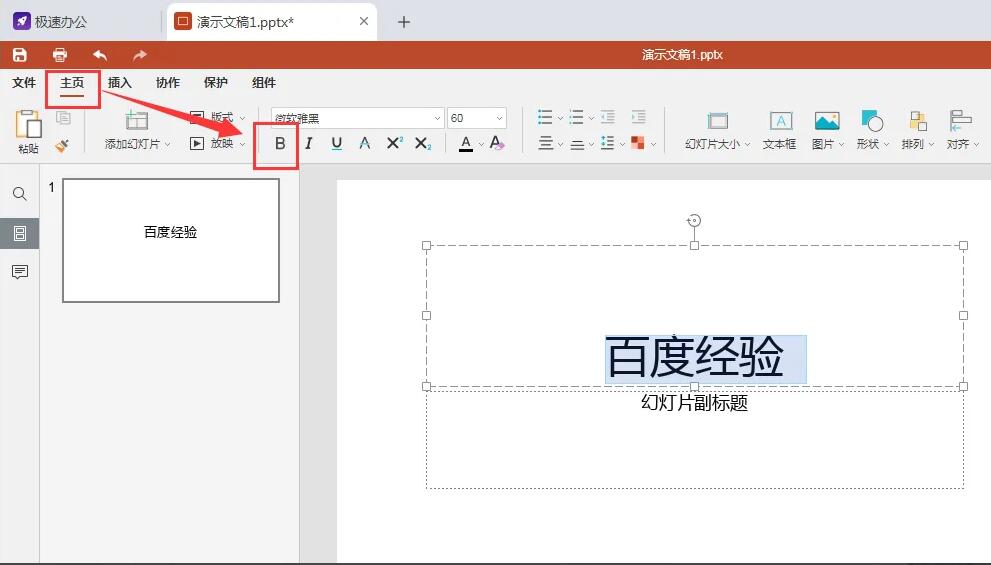Open the font name combo box 微软雅黑
Viewport: 991px width, 565px height.
point(357,118)
